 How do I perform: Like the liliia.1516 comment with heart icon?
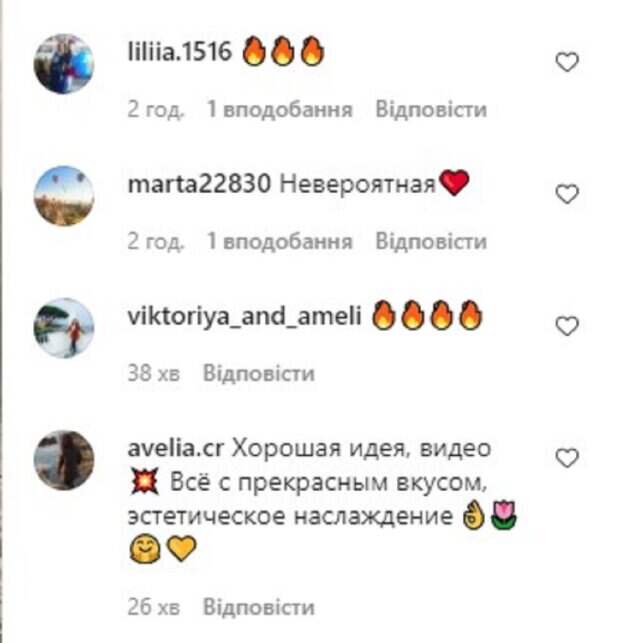pos(567,62)
